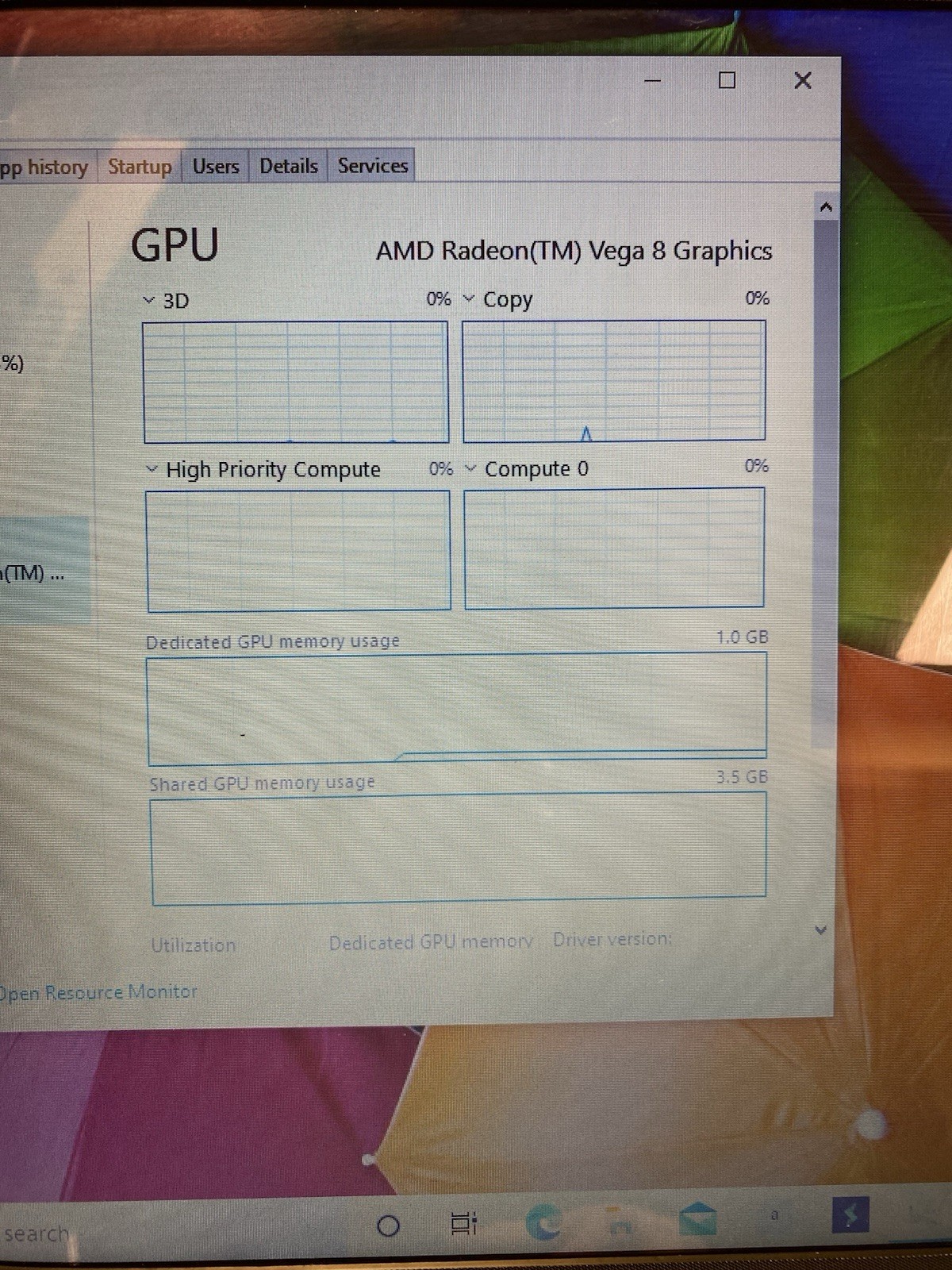
Task: Click the Shared GPU memory usage graph
Action: (x=459, y=849)
